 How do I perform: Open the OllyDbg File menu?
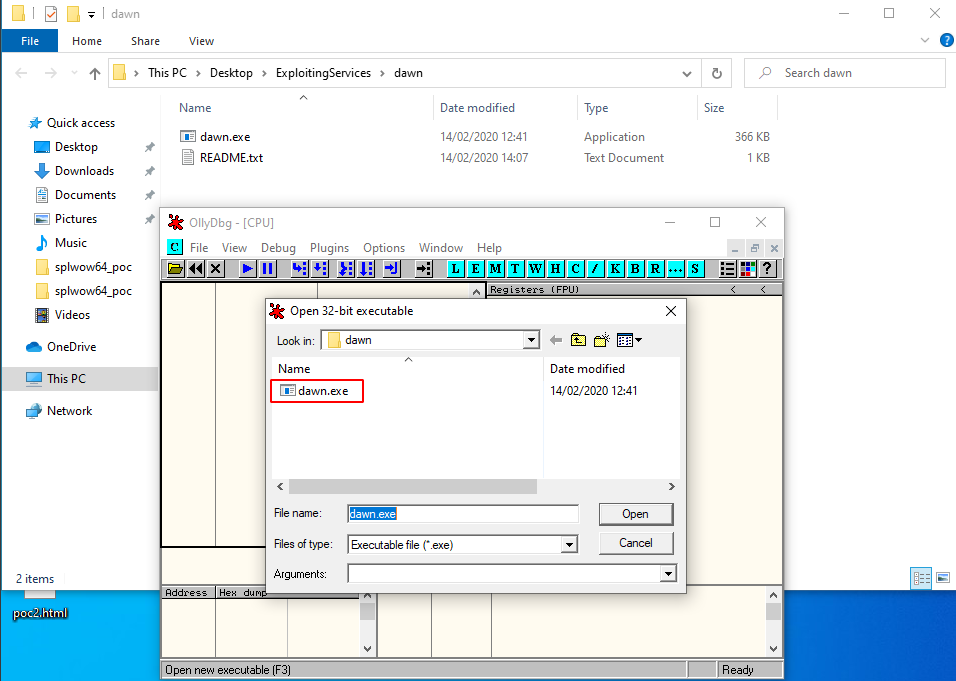pyautogui.click(x=199, y=248)
